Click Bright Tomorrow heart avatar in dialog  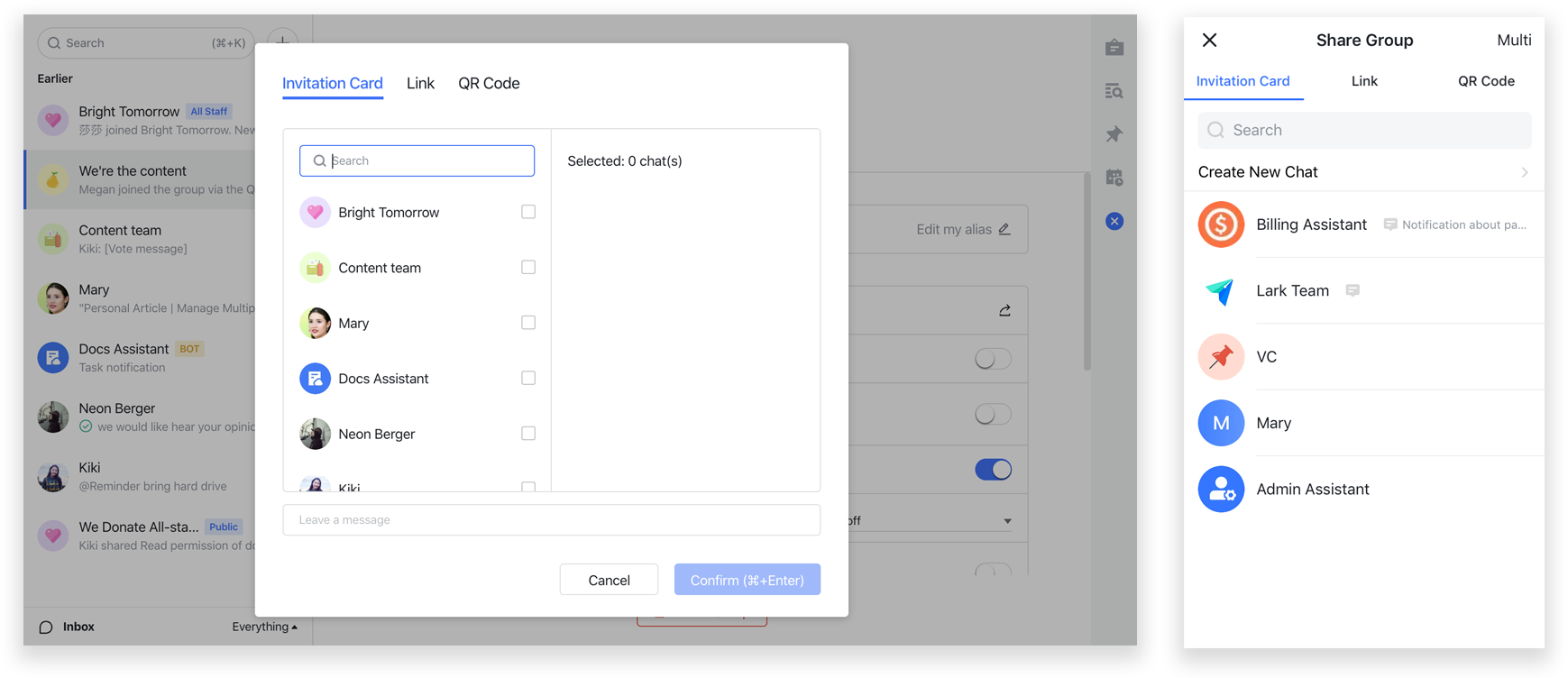coord(315,212)
